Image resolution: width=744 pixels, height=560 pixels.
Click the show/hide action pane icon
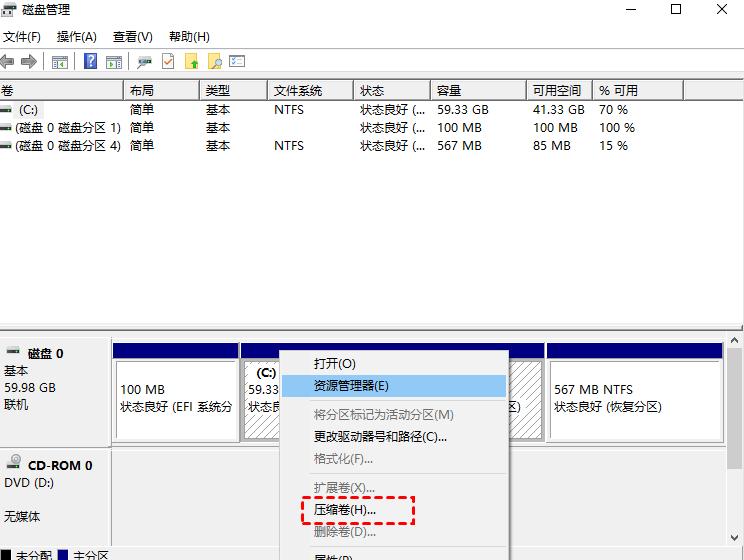pyautogui.click(x=114, y=62)
